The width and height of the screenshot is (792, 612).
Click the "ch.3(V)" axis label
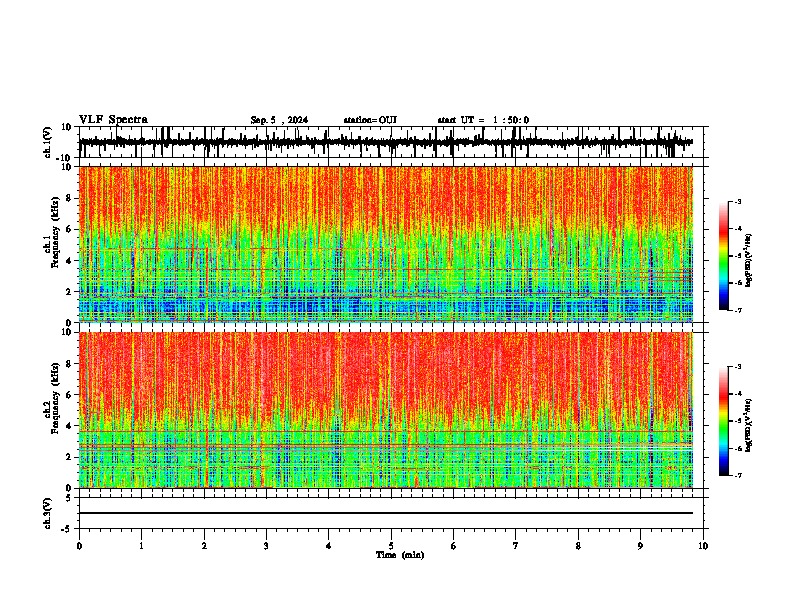tap(48, 513)
